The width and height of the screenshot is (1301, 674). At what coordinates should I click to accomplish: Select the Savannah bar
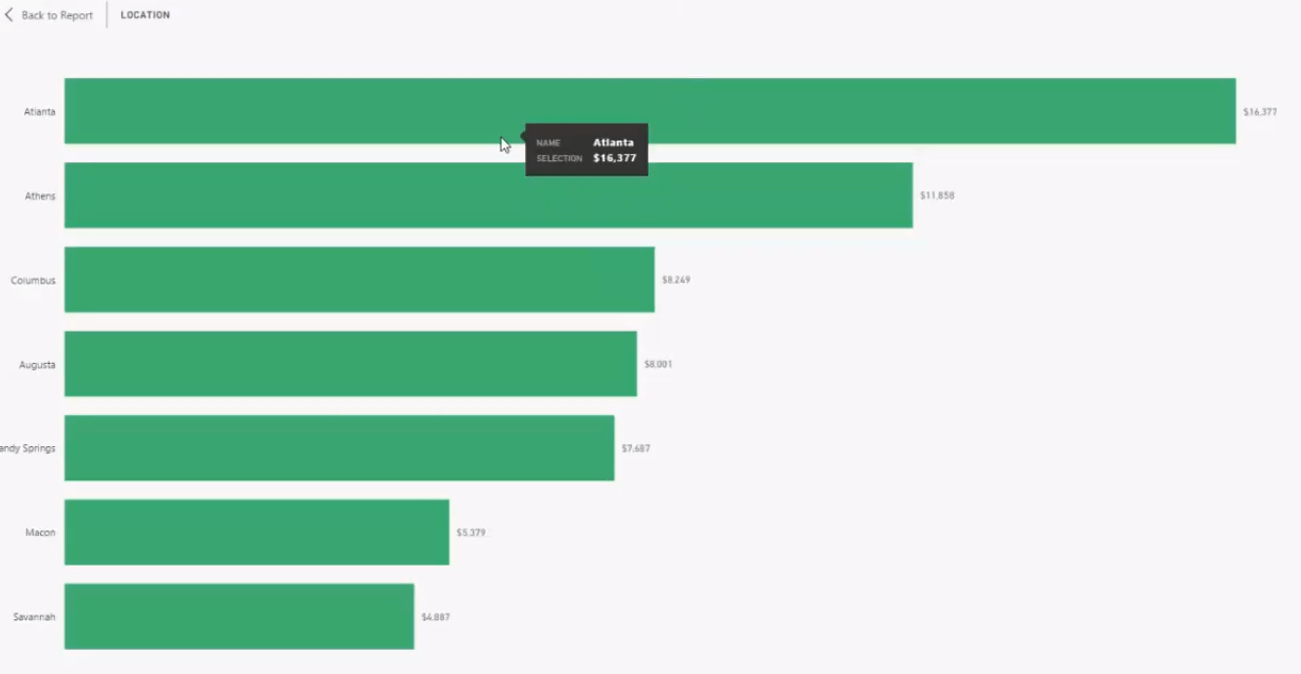coord(240,617)
